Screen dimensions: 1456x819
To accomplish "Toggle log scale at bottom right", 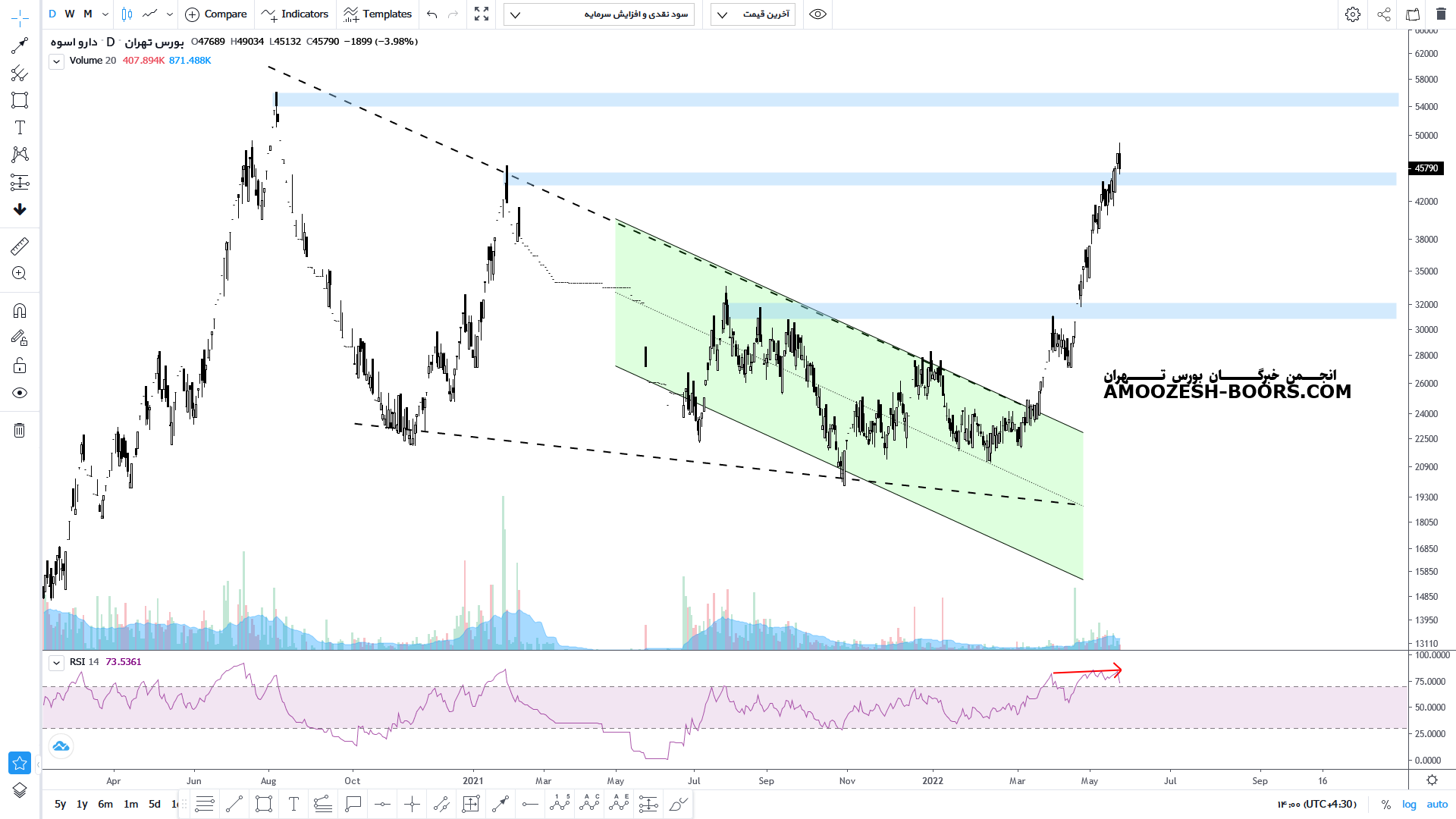I will (1409, 804).
